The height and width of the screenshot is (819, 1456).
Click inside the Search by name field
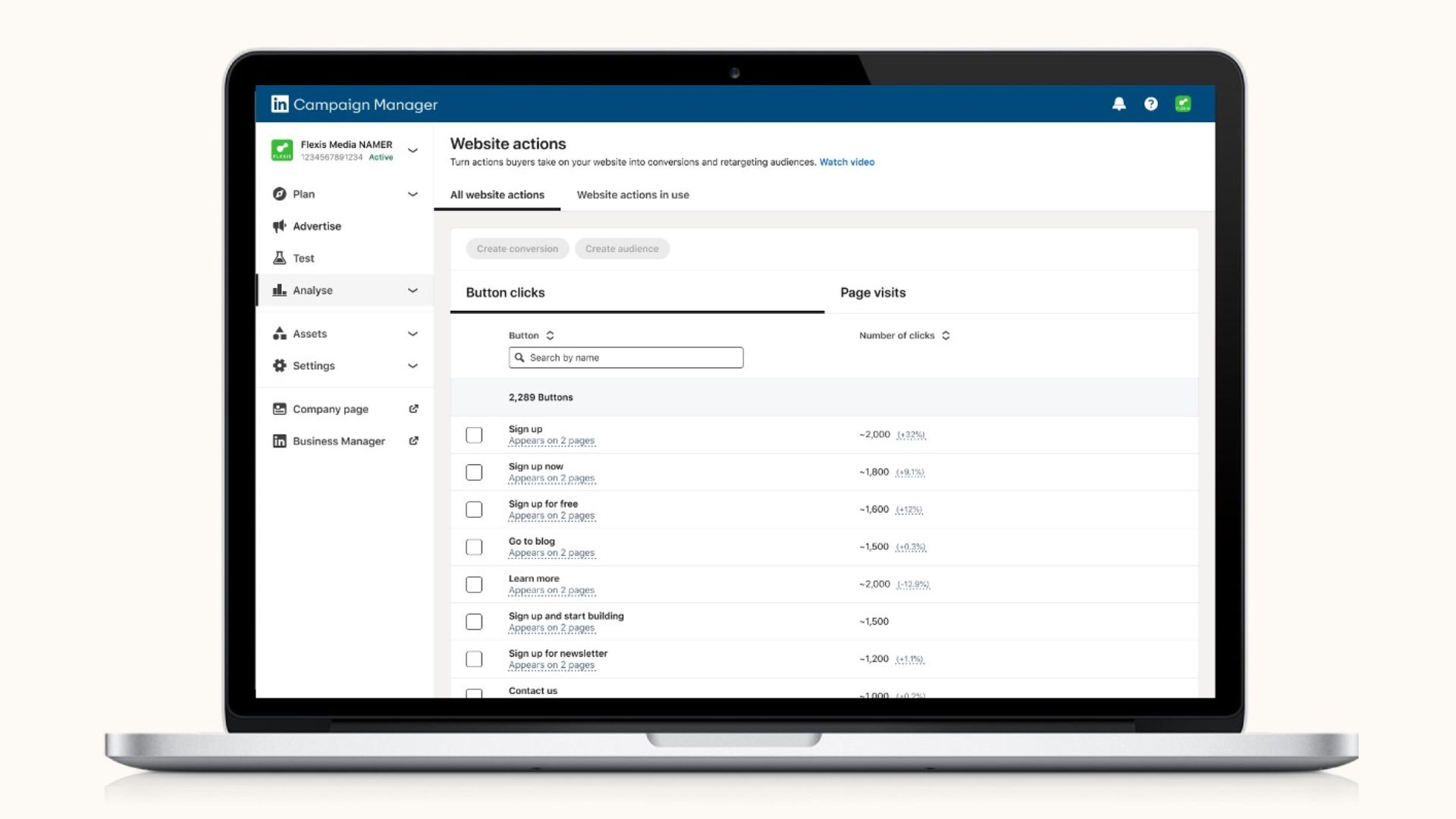626,357
